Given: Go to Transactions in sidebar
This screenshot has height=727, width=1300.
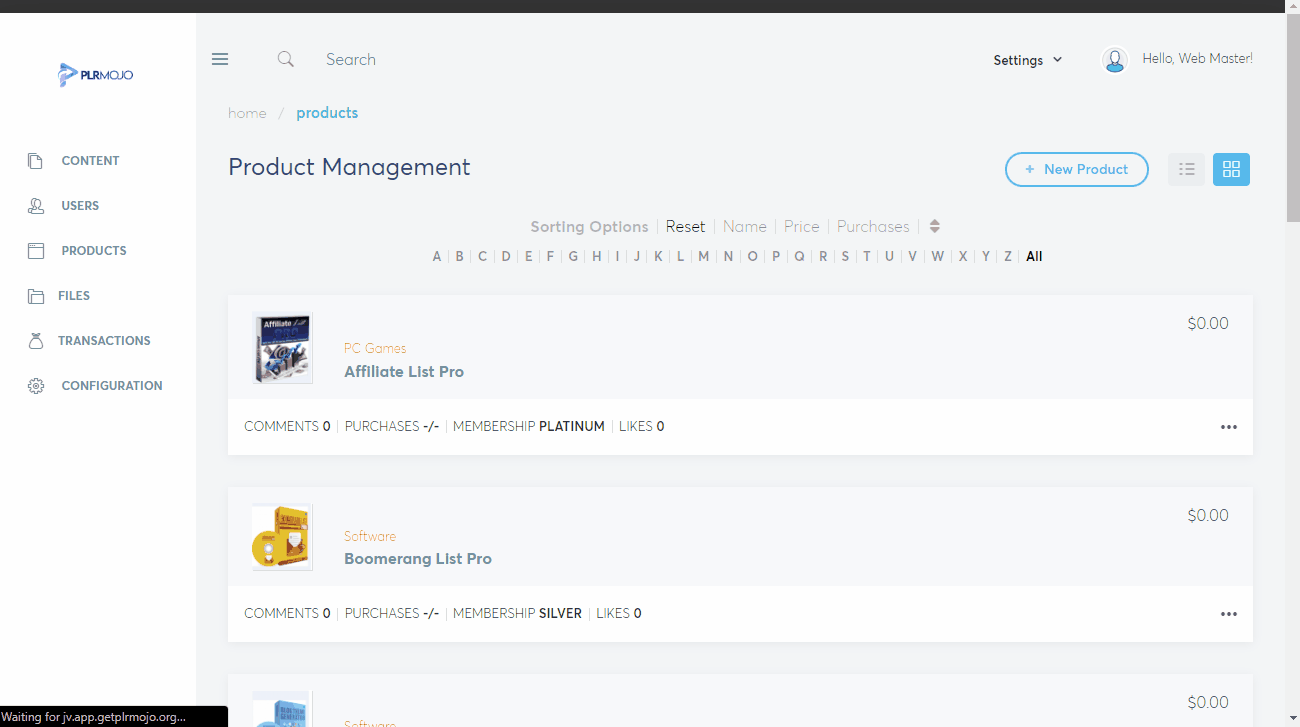Looking at the screenshot, I should coord(104,341).
